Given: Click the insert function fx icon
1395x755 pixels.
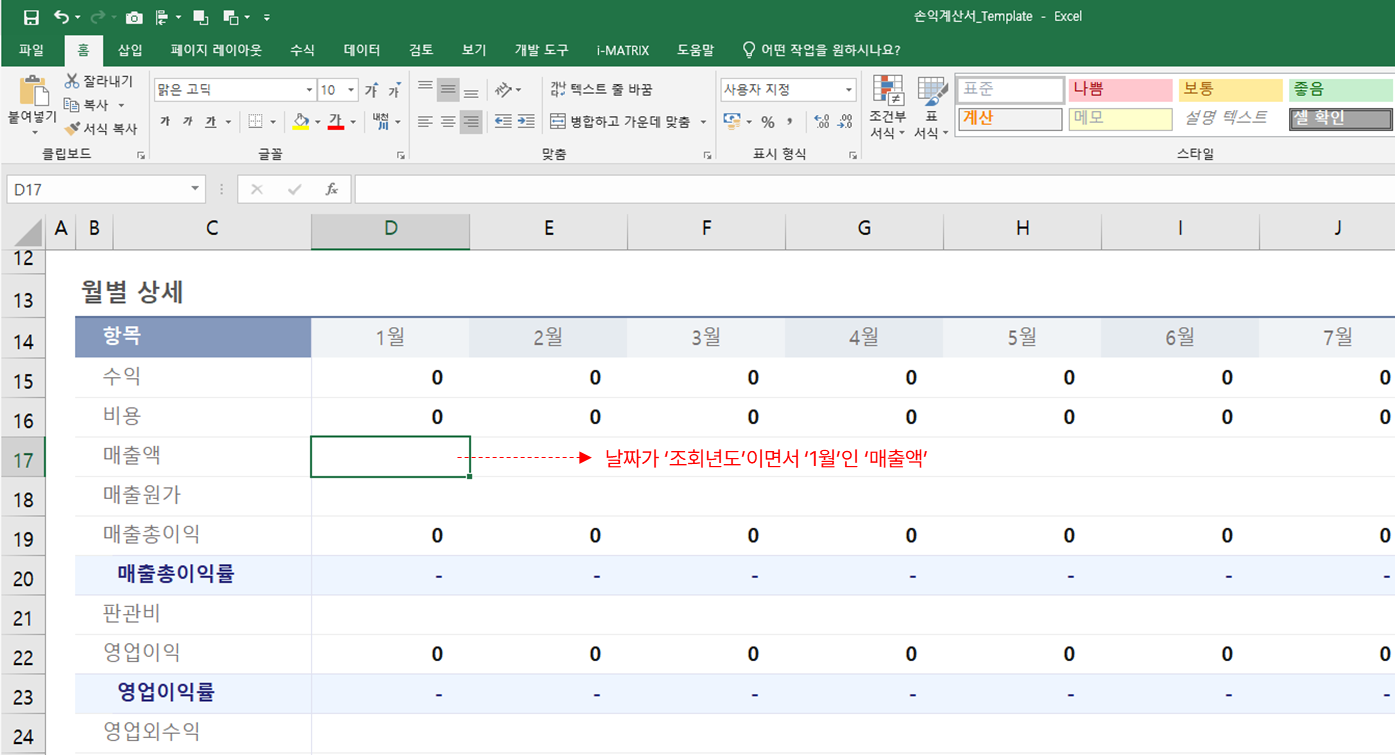Looking at the screenshot, I should [331, 189].
